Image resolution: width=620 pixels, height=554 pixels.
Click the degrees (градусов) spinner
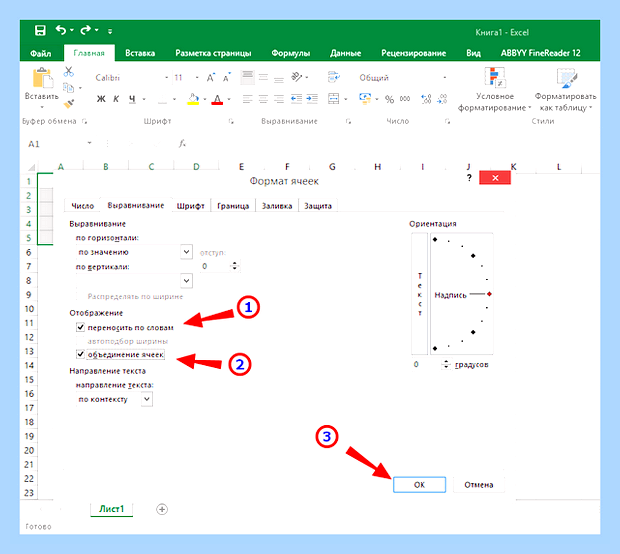click(x=446, y=364)
